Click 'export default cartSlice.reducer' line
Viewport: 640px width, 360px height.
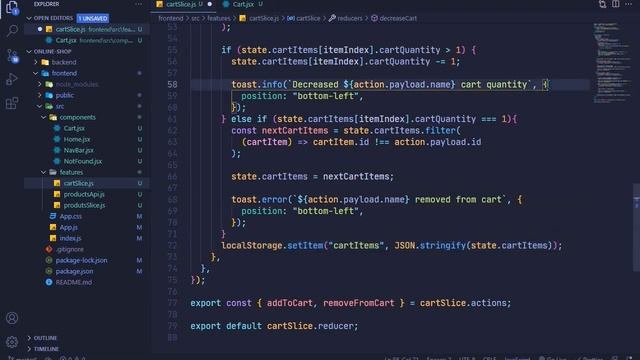coord(274,326)
